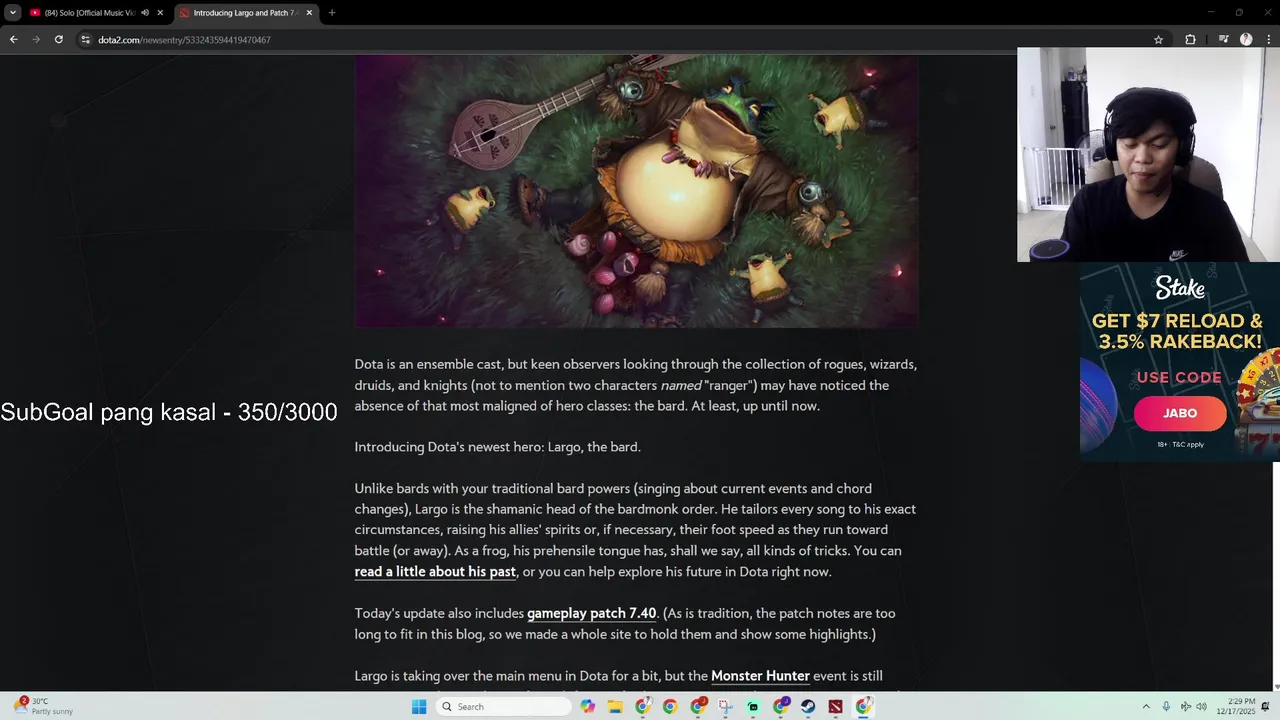Open the Chrome three-dot menu

1268,40
